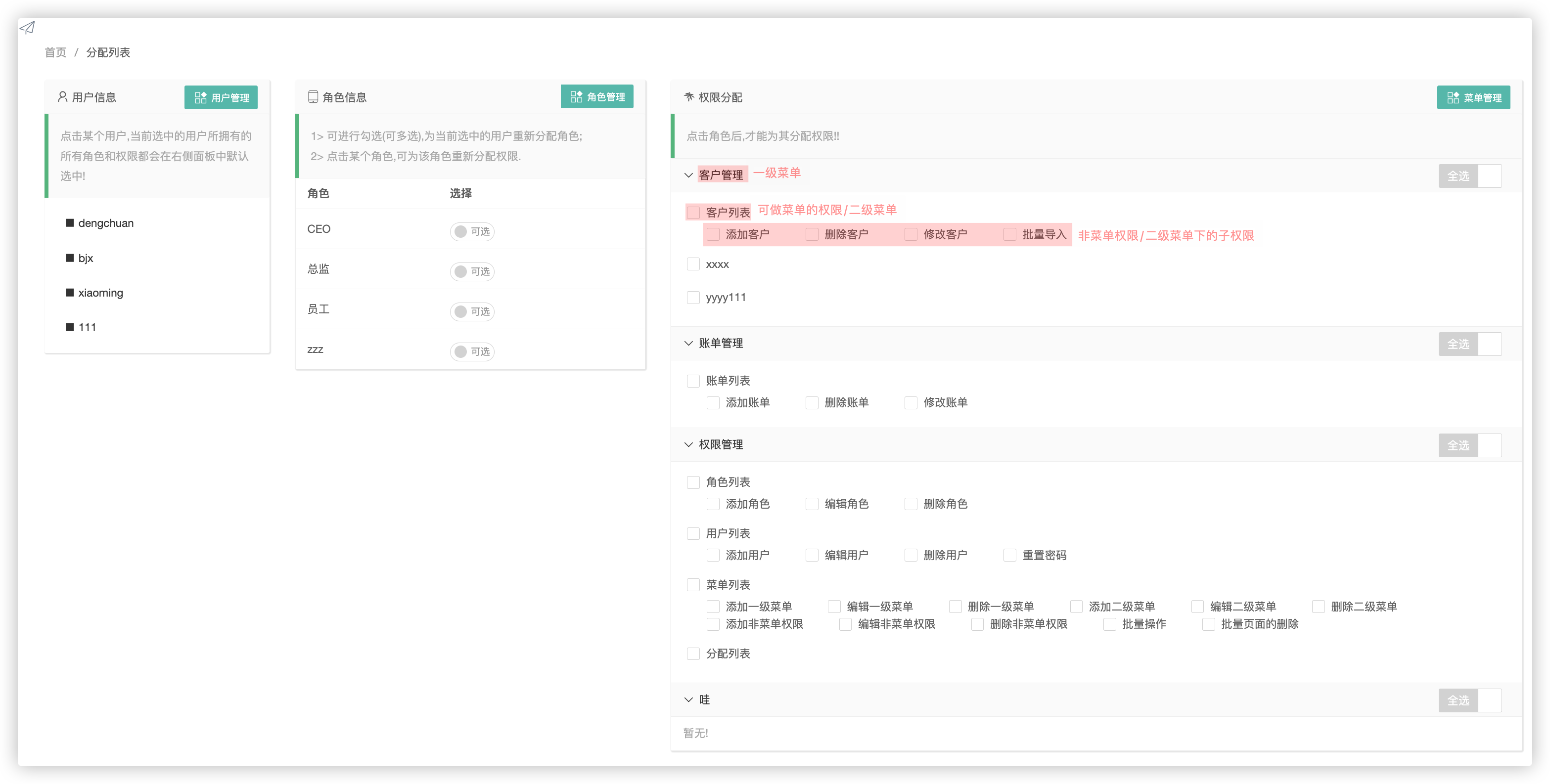This screenshot has height=784, width=1550.
Task: Enable the 账单列表 checkbox
Action: [693, 381]
